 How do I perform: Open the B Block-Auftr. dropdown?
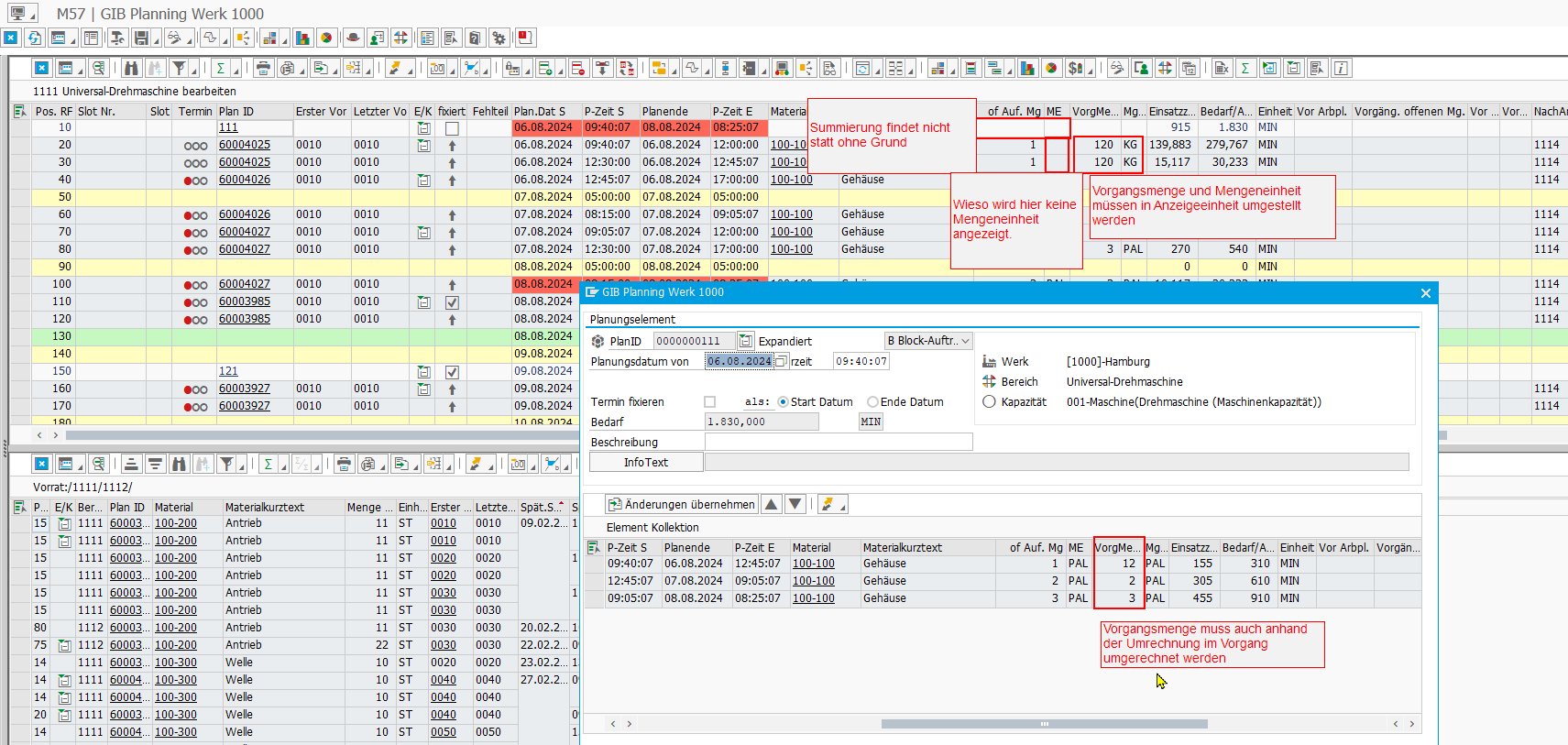(x=928, y=340)
